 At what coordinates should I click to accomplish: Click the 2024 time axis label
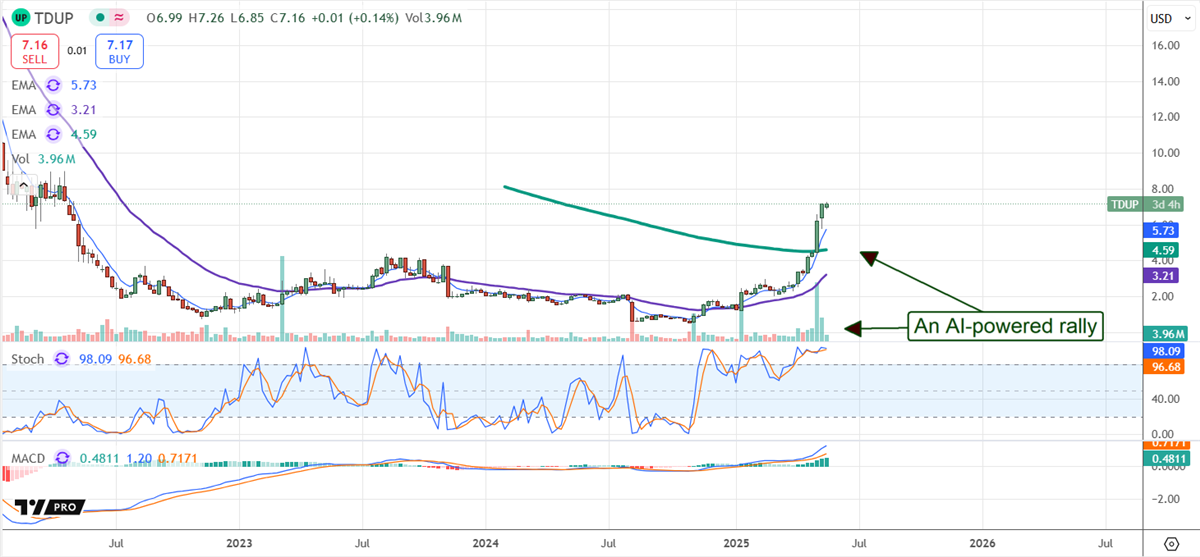pyautogui.click(x=485, y=543)
